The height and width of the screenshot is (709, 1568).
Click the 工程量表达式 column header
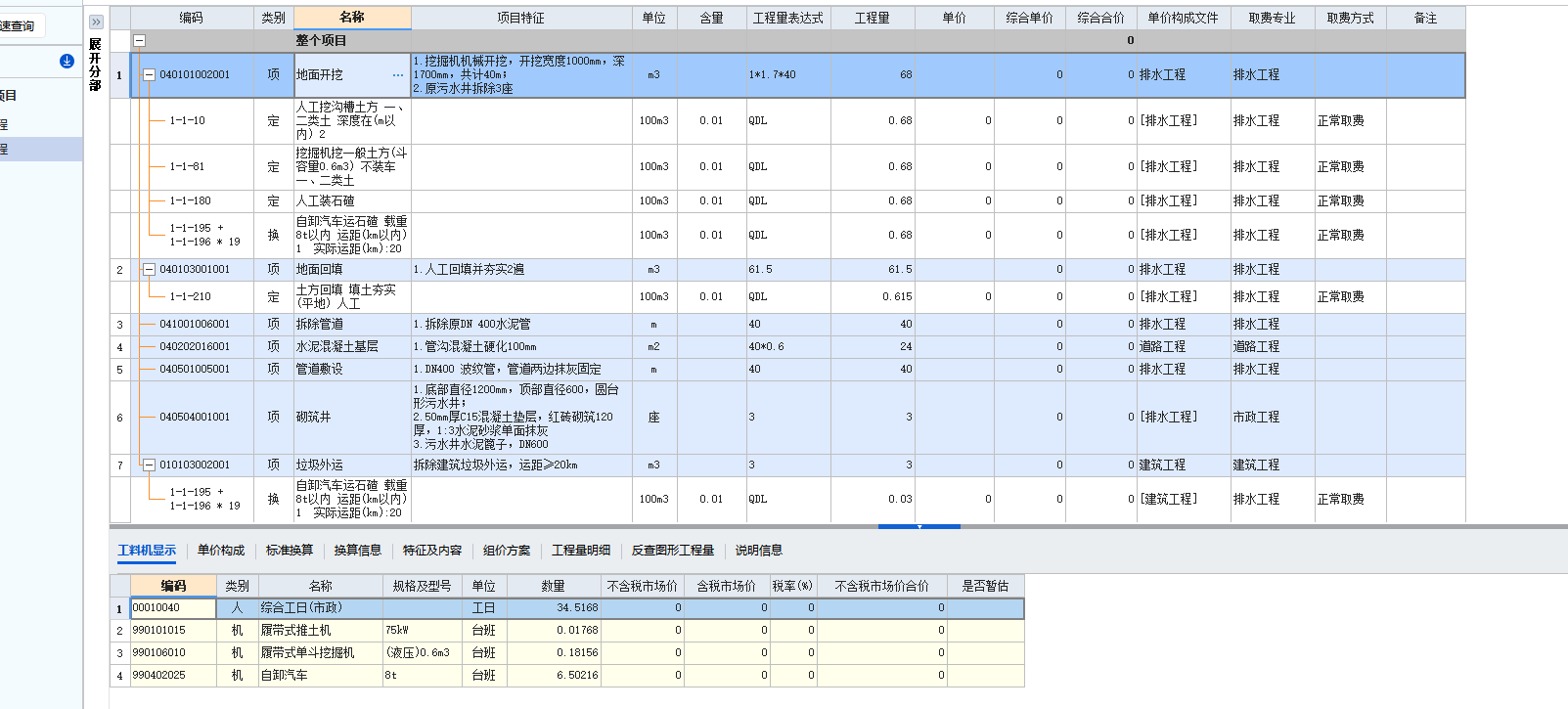(x=788, y=18)
